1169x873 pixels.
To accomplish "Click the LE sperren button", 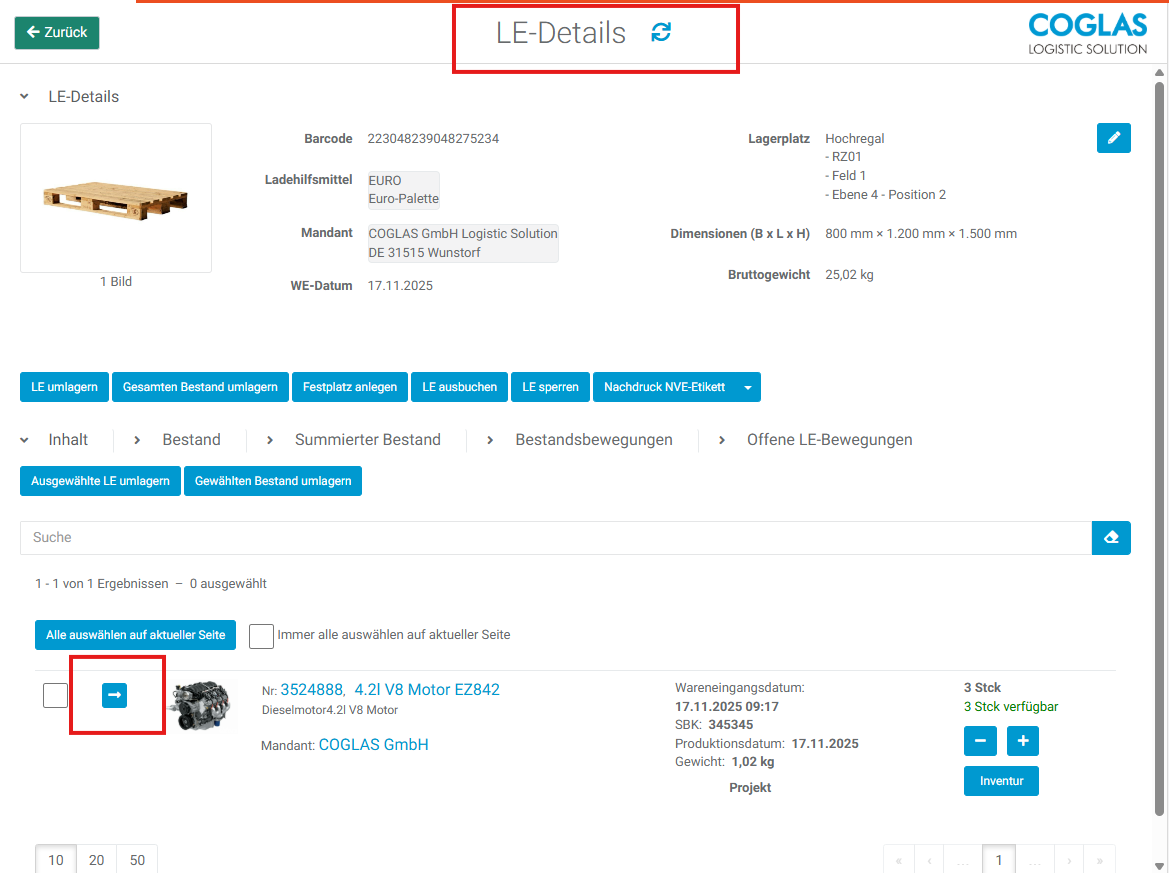I will (550, 387).
